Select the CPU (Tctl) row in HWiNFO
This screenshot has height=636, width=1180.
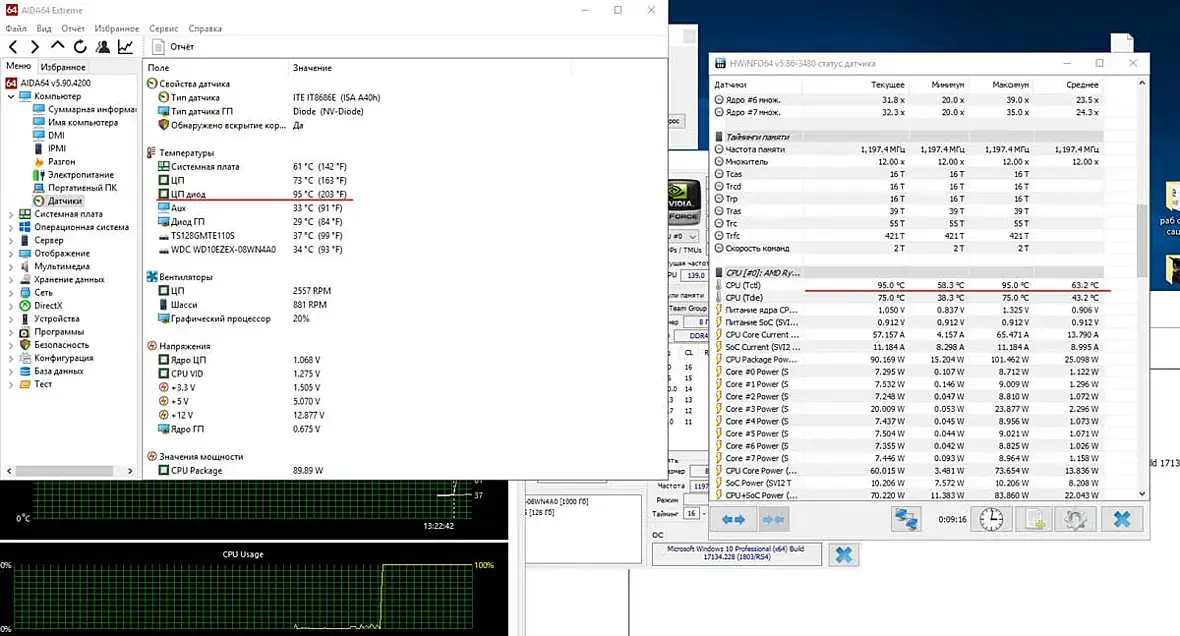[908, 285]
